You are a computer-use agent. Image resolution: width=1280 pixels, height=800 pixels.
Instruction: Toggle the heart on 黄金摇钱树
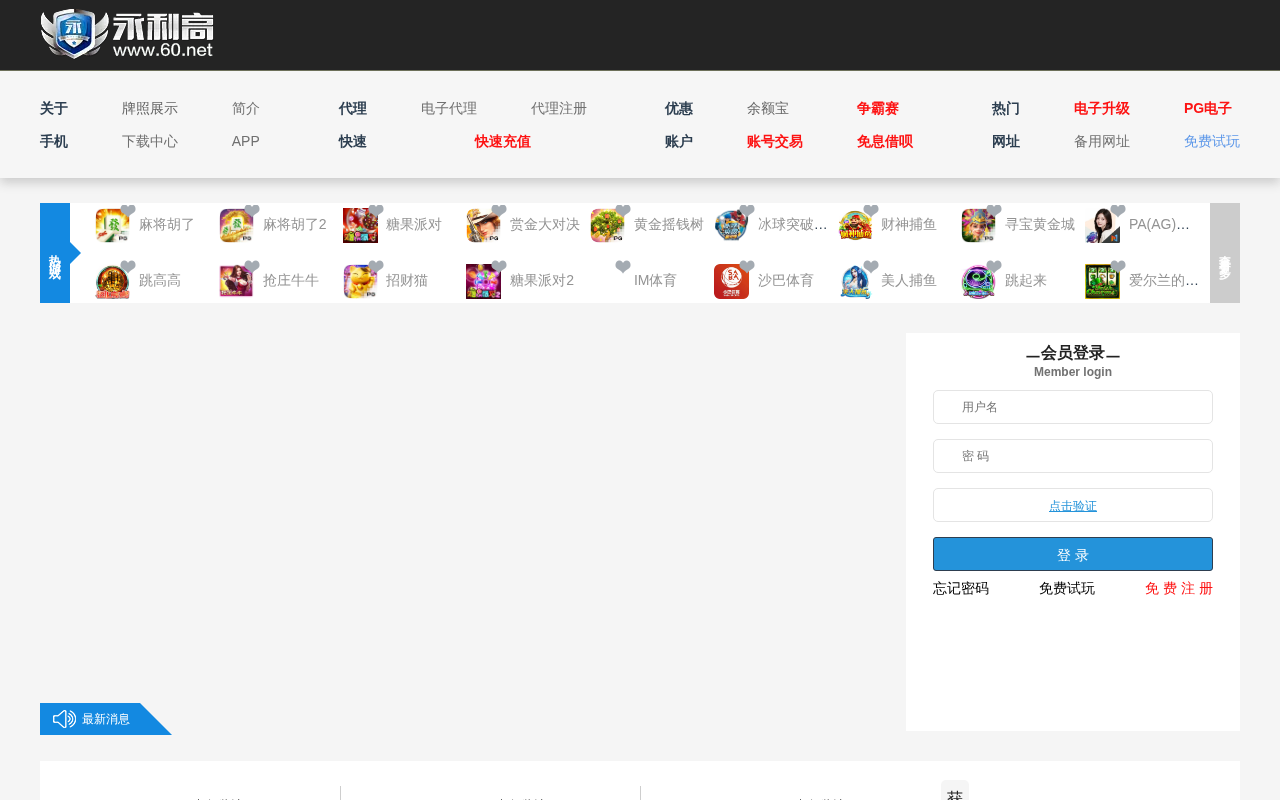[x=623, y=212]
